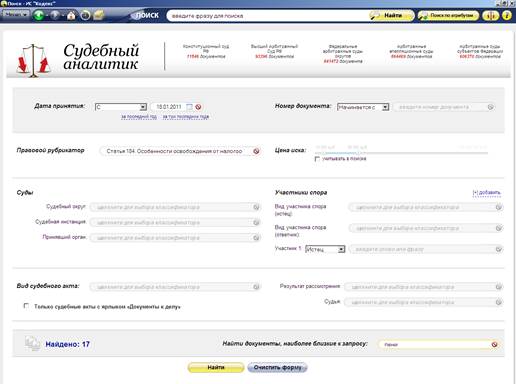Toggle only acts with «Документы к делу» checkbox
Screen dimensions: 516x384
click(x=26, y=306)
